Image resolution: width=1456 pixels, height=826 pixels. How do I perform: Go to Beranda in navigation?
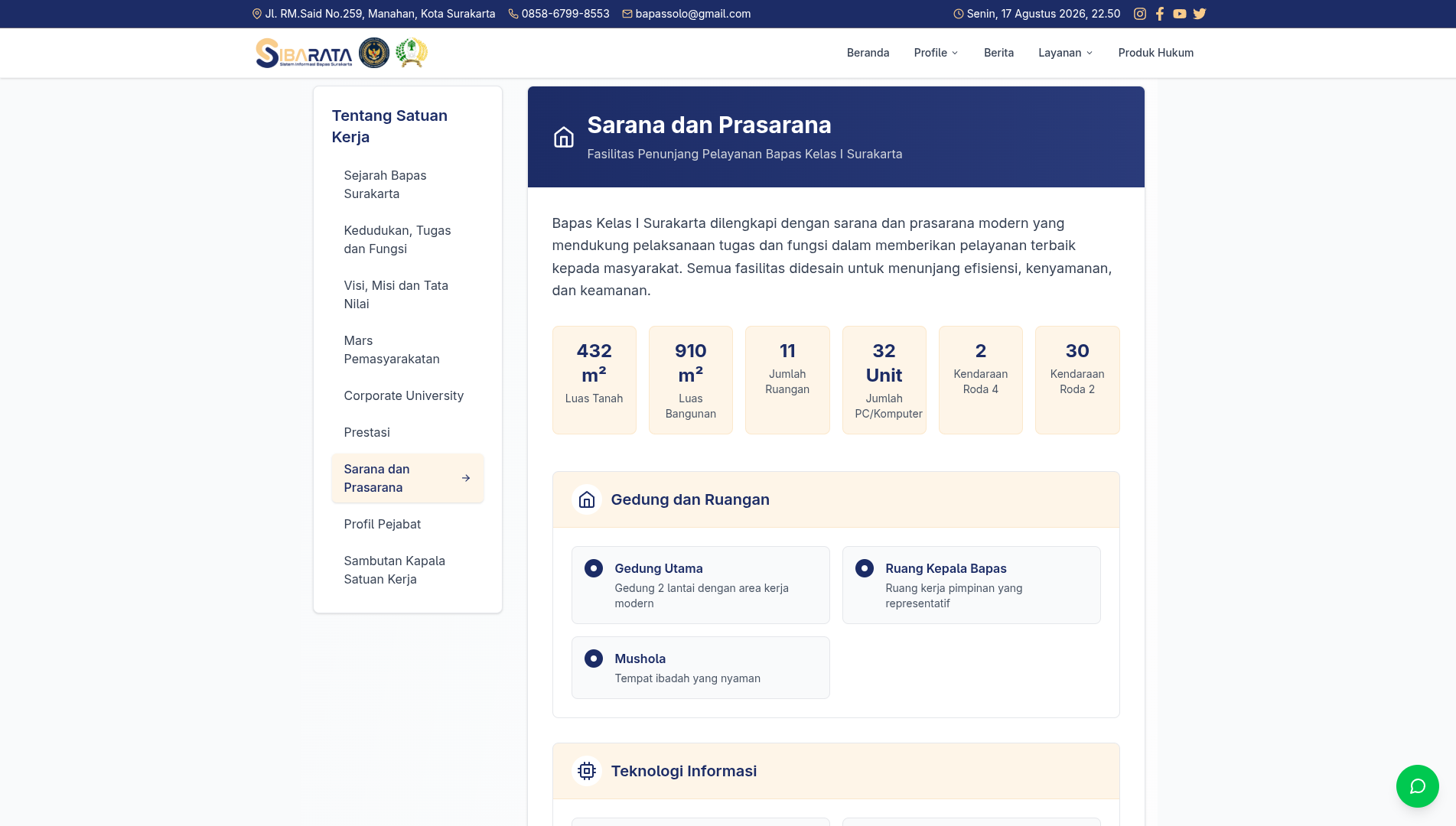coord(868,53)
